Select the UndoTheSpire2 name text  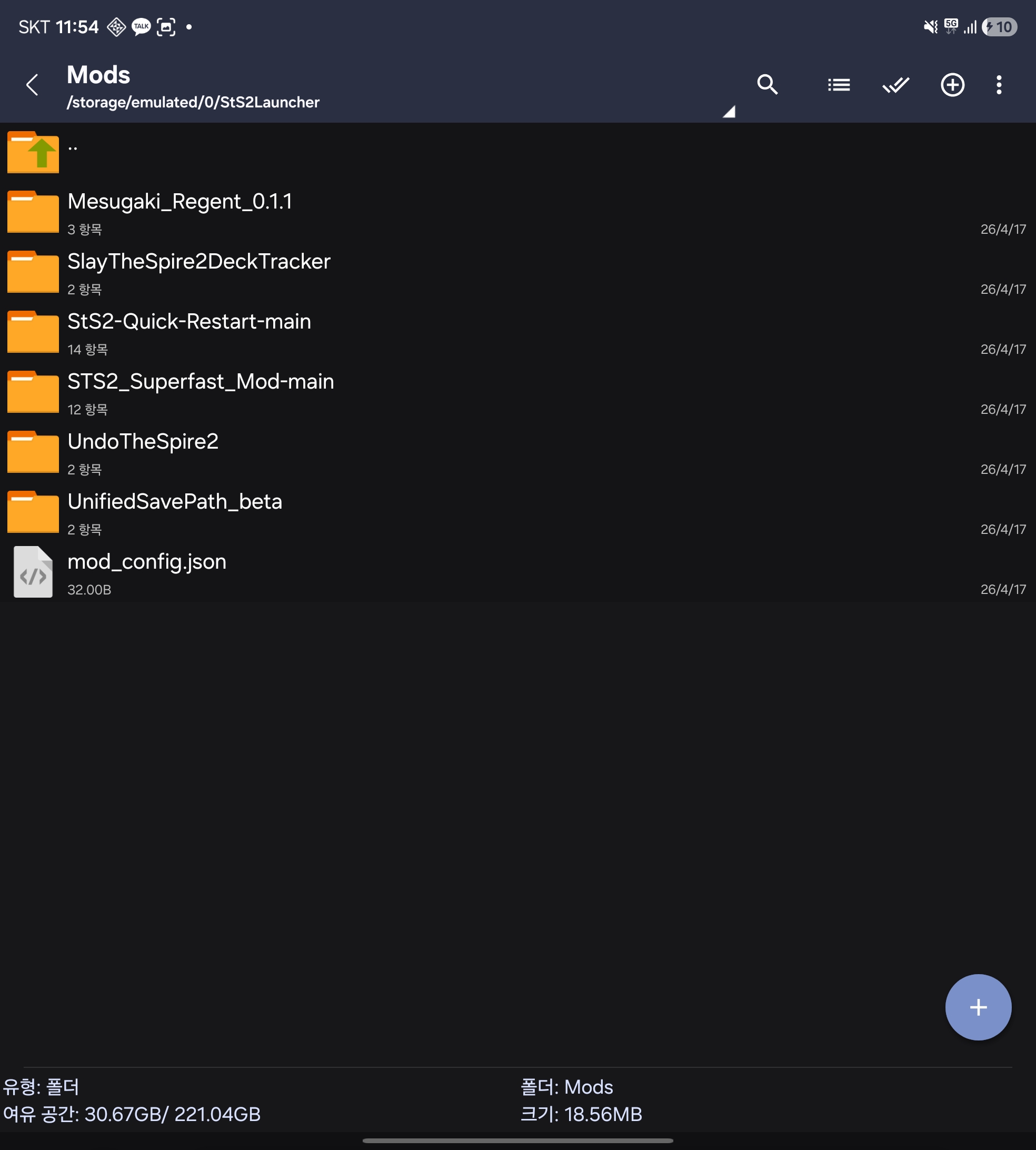[143, 442]
